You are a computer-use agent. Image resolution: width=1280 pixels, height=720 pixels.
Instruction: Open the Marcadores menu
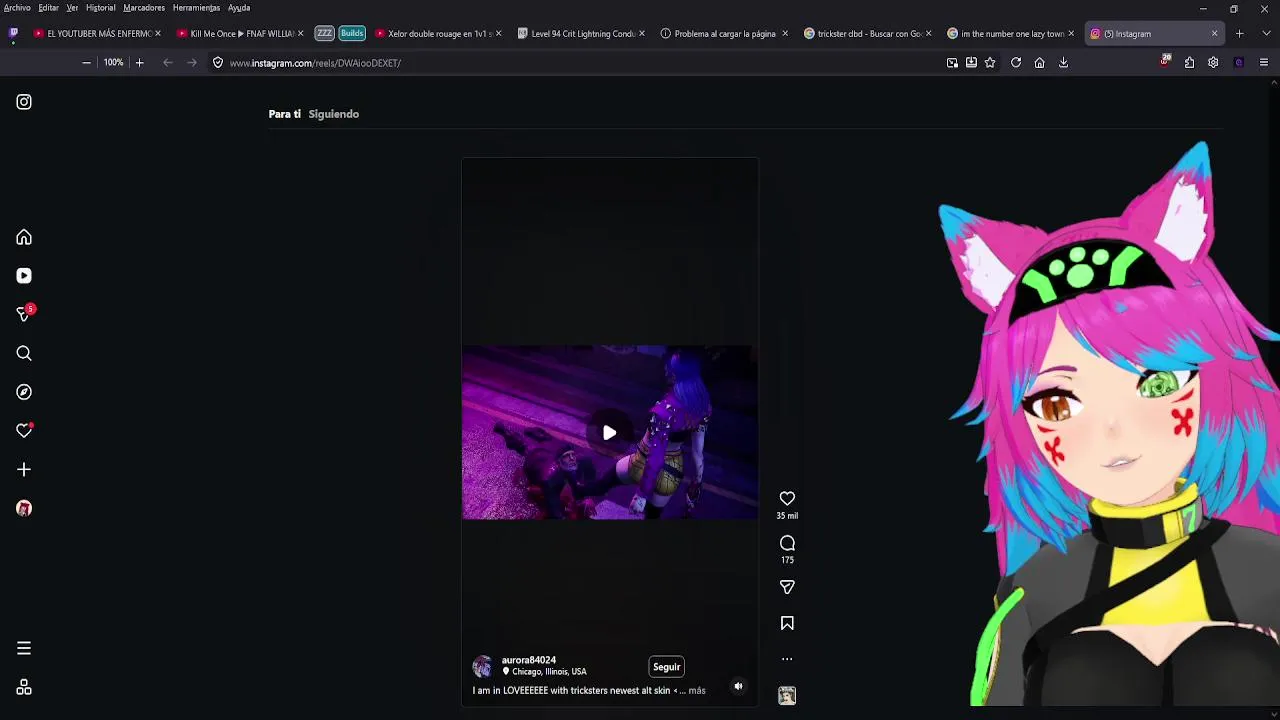point(144,8)
